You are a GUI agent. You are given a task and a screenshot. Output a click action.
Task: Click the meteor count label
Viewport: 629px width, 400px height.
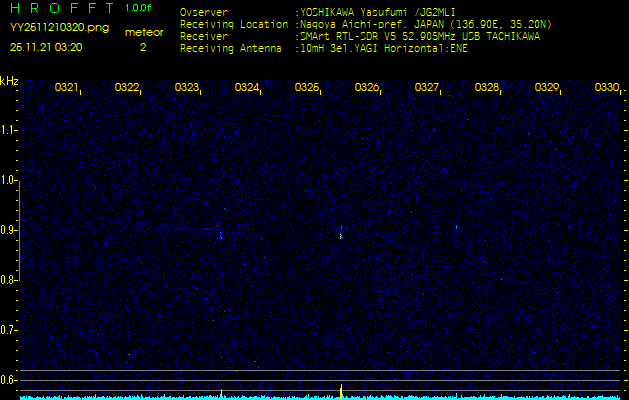point(143,32)
